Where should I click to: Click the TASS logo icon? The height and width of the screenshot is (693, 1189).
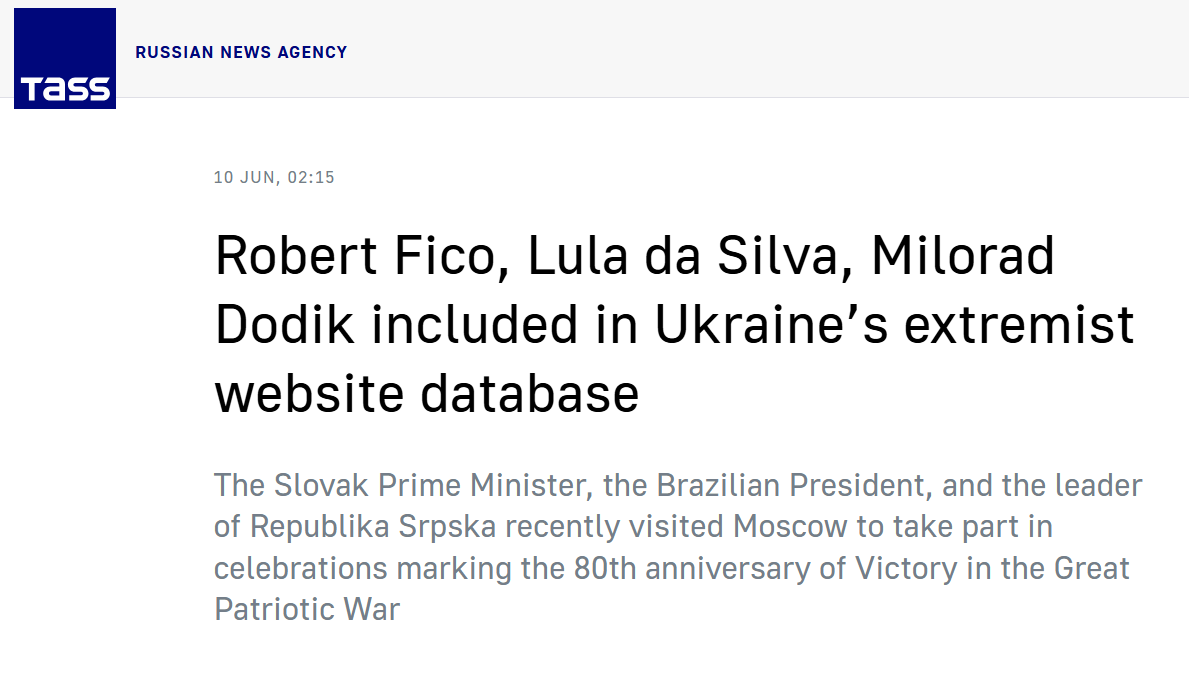(x=64, y=58)
